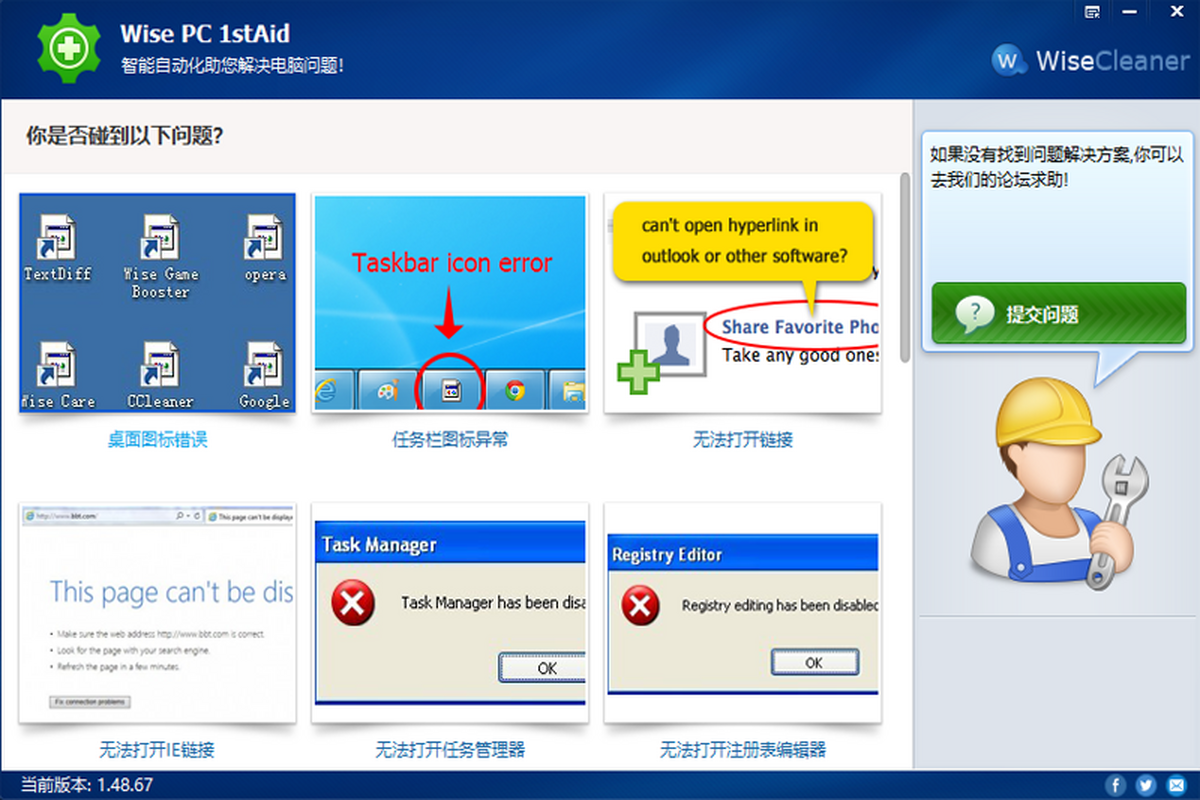The height and width of the screenshot is (800, 1200).
Task: Open the Twitter icon in the status bar
Action: point(1146,785)
